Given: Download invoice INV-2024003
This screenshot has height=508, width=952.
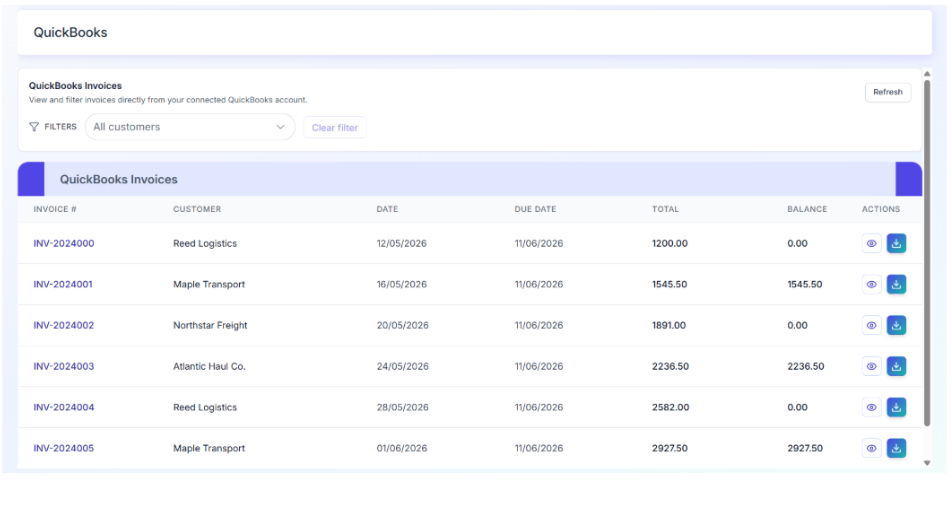Looking at the screenshot, I should pyautogui.click(x=896, y=366).
